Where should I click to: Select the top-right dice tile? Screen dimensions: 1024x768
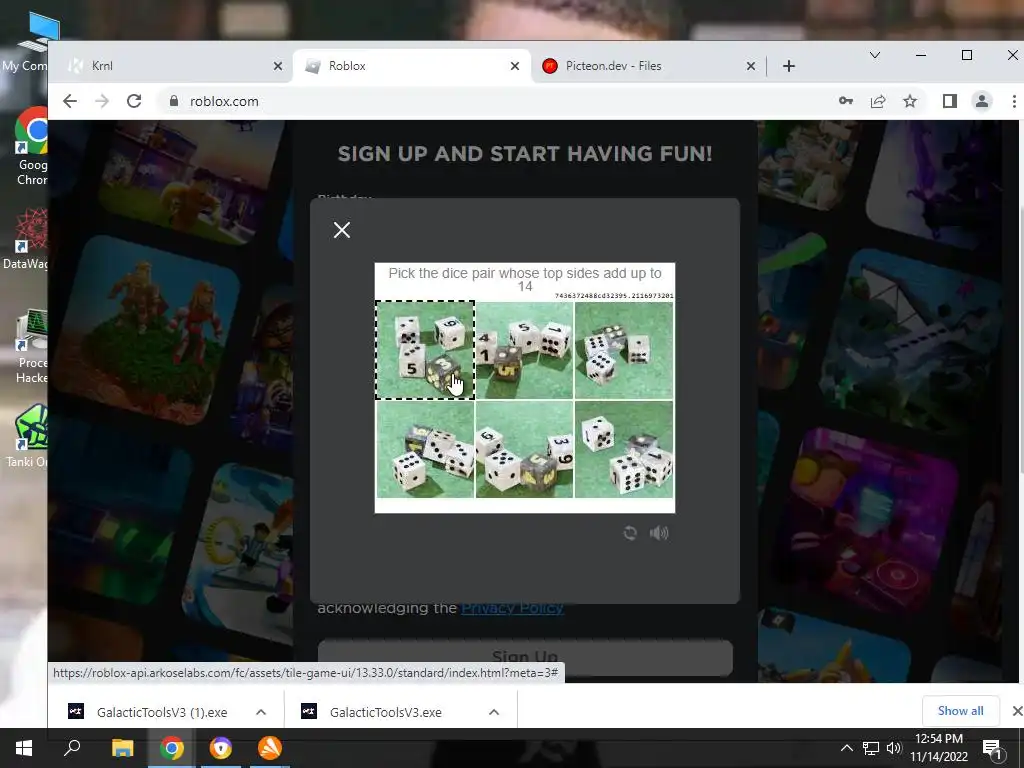[x=624, y=349]
